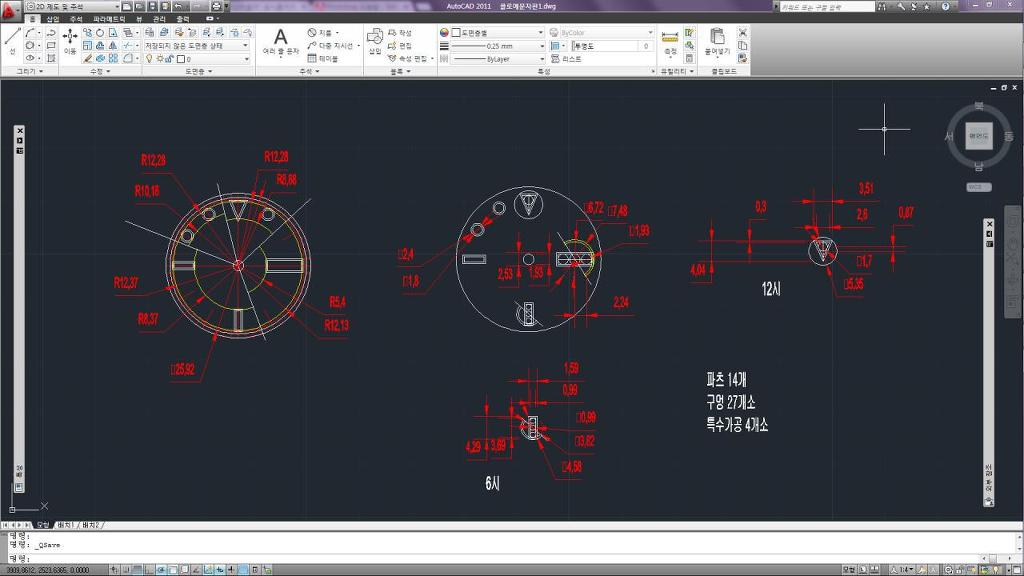Open the Insert (삽입) ribbon tab
Image resolution: width=1024 pixels, height=576 pixels.
pos(53,19)
